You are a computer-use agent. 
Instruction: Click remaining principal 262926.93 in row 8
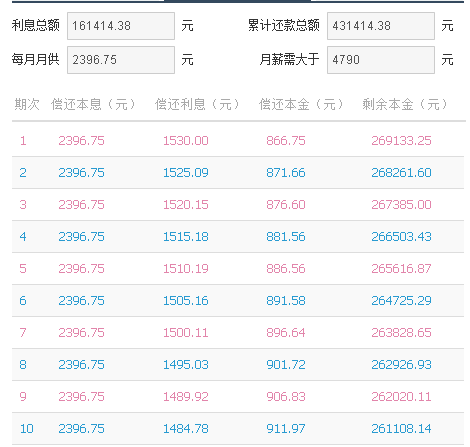[x=401, y=365]
